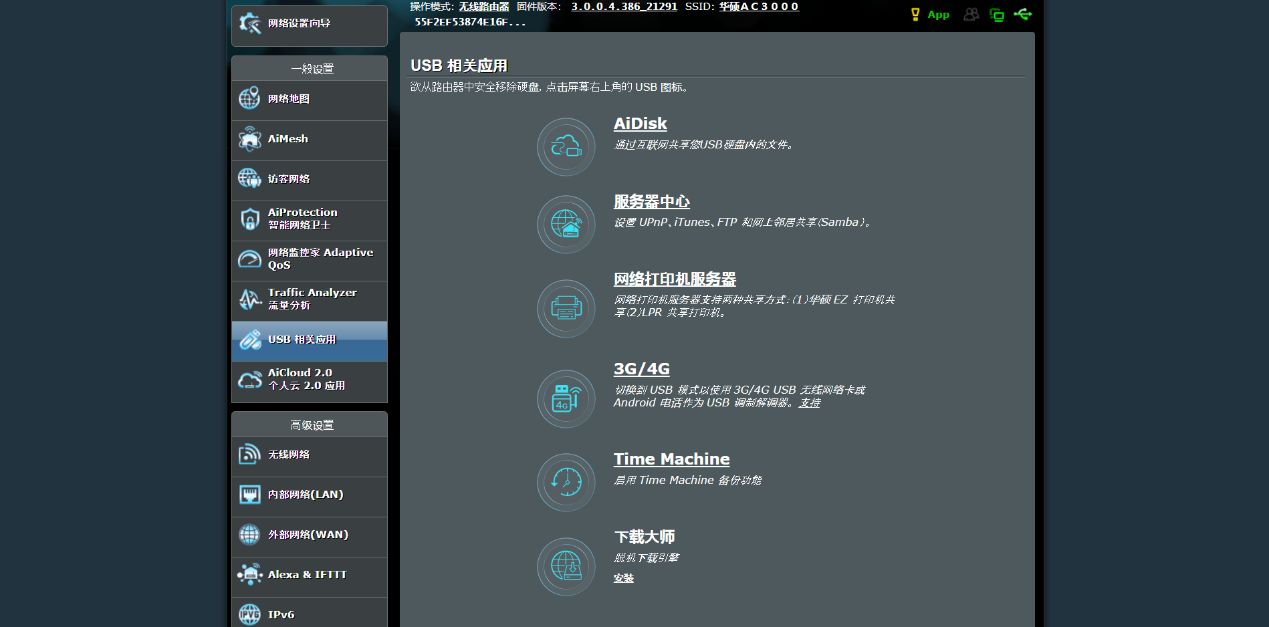The image size is (1269, 627).
Task: Click the 网络地图 globe icon
Action: click(x=250, y=99)
